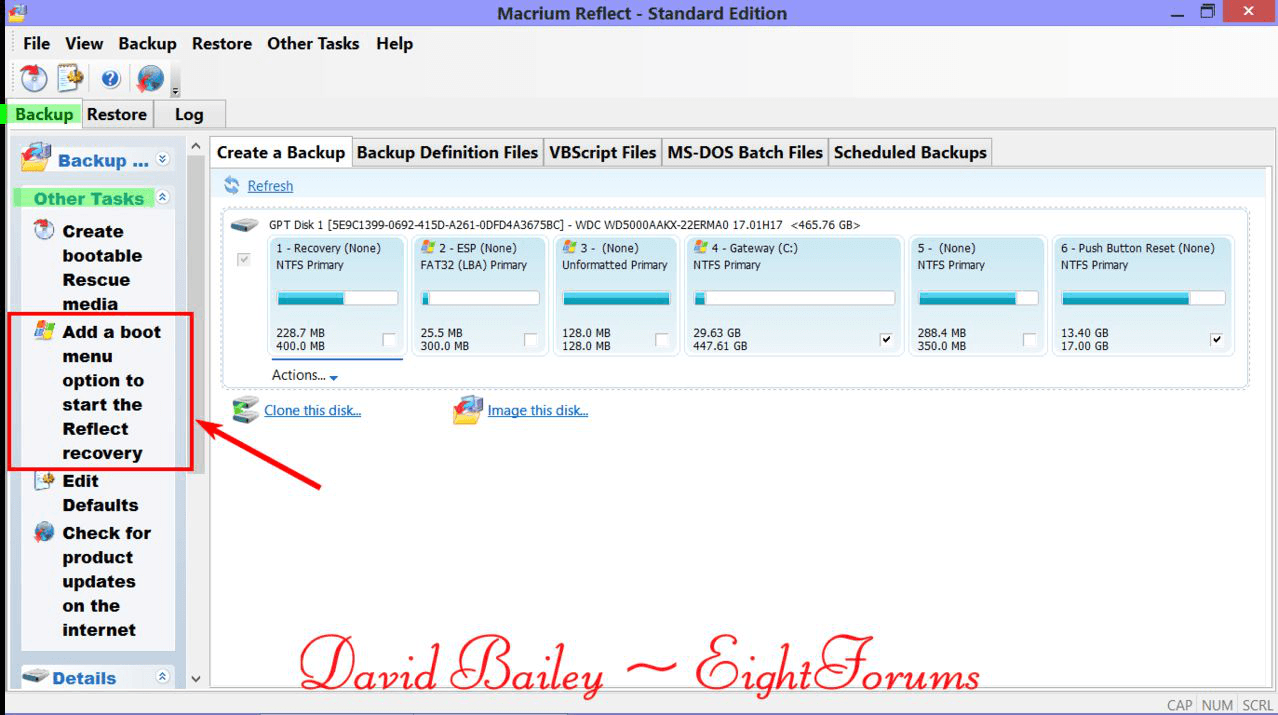The width and height of the screenshot is (1278, 715).
Task: Click the Windows flag icon on ESP partition
Action: click(428, 247)
